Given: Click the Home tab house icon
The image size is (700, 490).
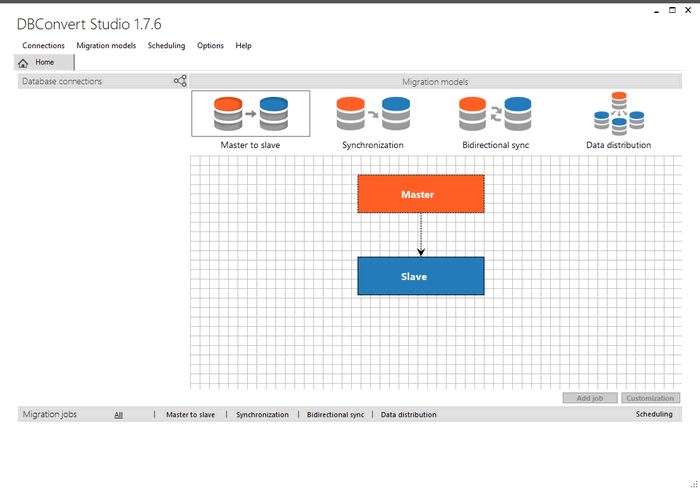Looking at the screenshot, I should (23, 63).
